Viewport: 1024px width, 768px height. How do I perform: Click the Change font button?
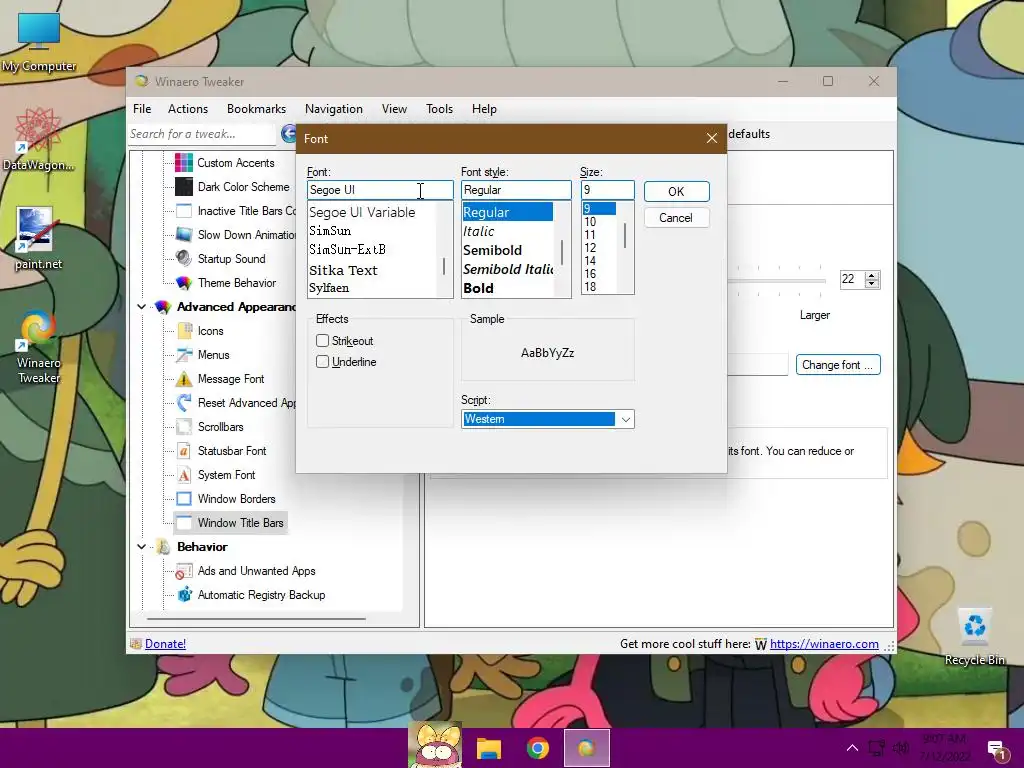[x=838, y=364]
